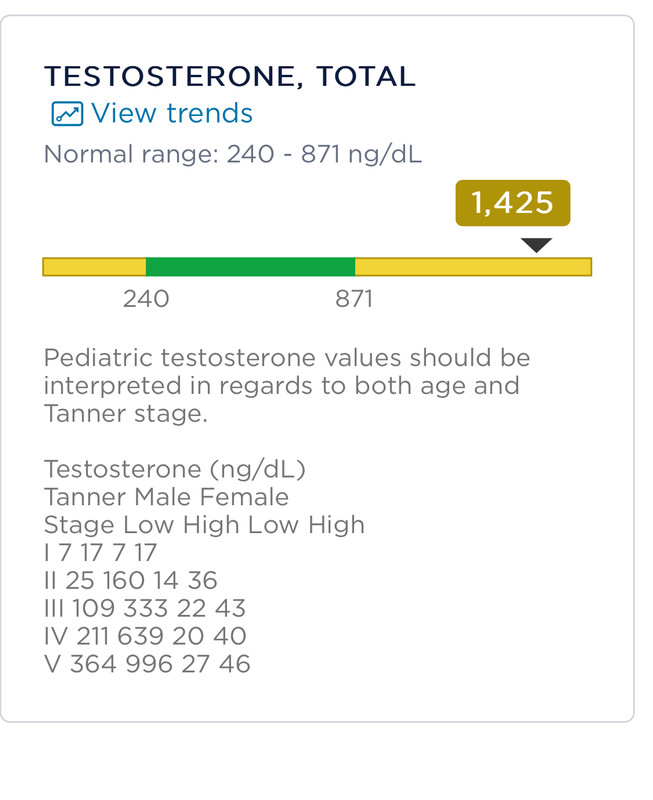Click the trends chart icon
The image size is (653, 800).
66,114
